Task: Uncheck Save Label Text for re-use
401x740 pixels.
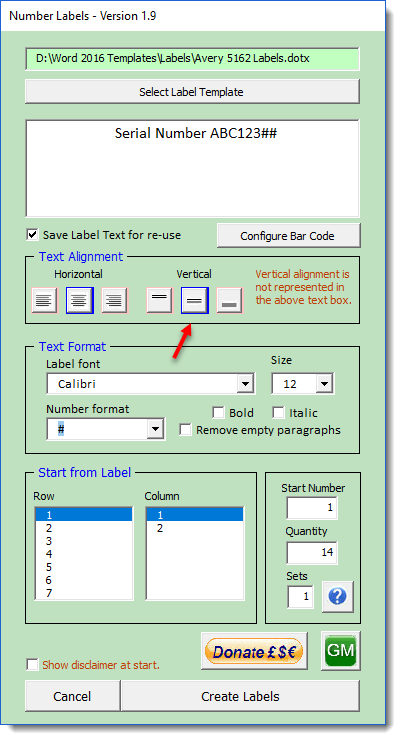Action: click(32, 235)
